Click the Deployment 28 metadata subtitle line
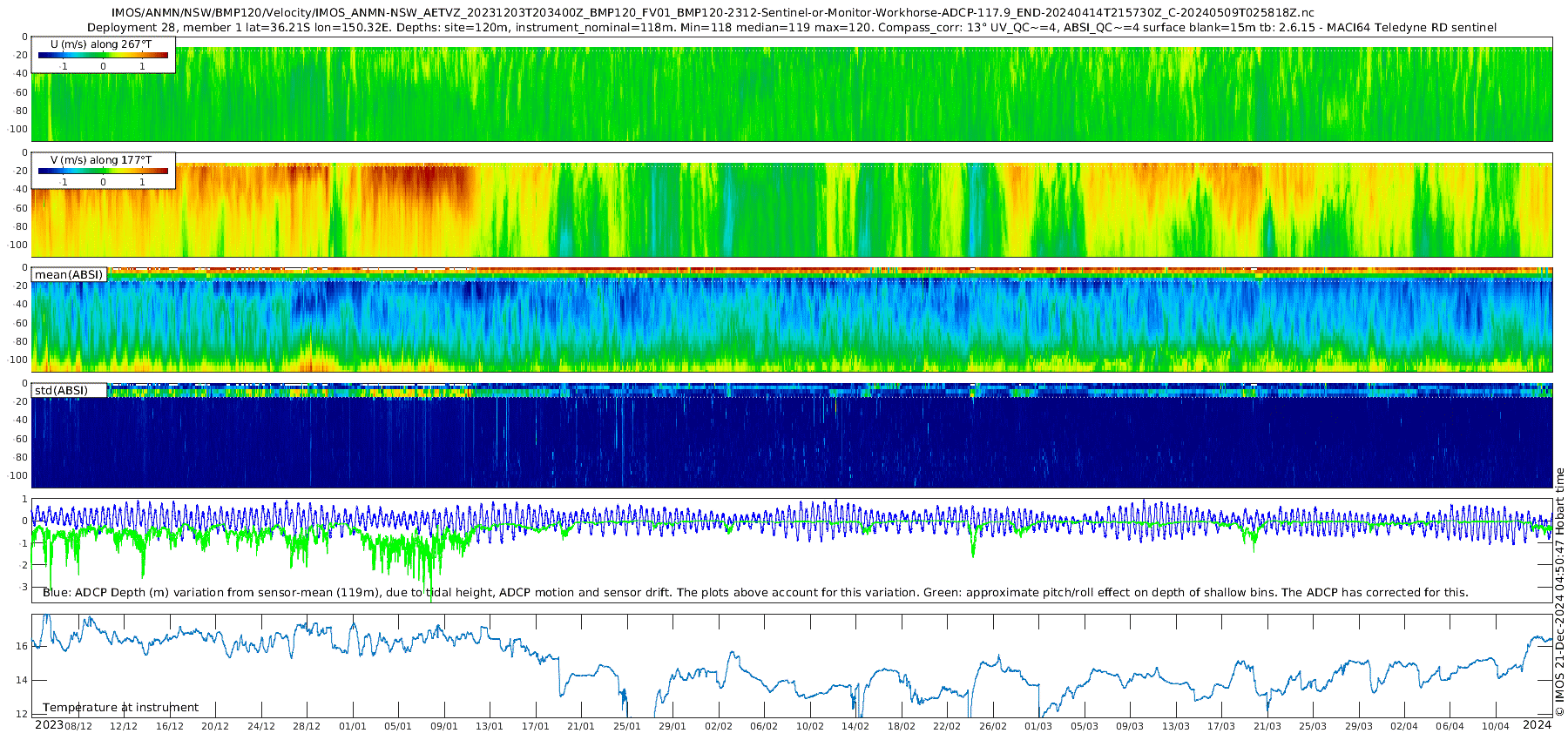Viewport: 1568px width, 740px height. (x=791, y=28)
